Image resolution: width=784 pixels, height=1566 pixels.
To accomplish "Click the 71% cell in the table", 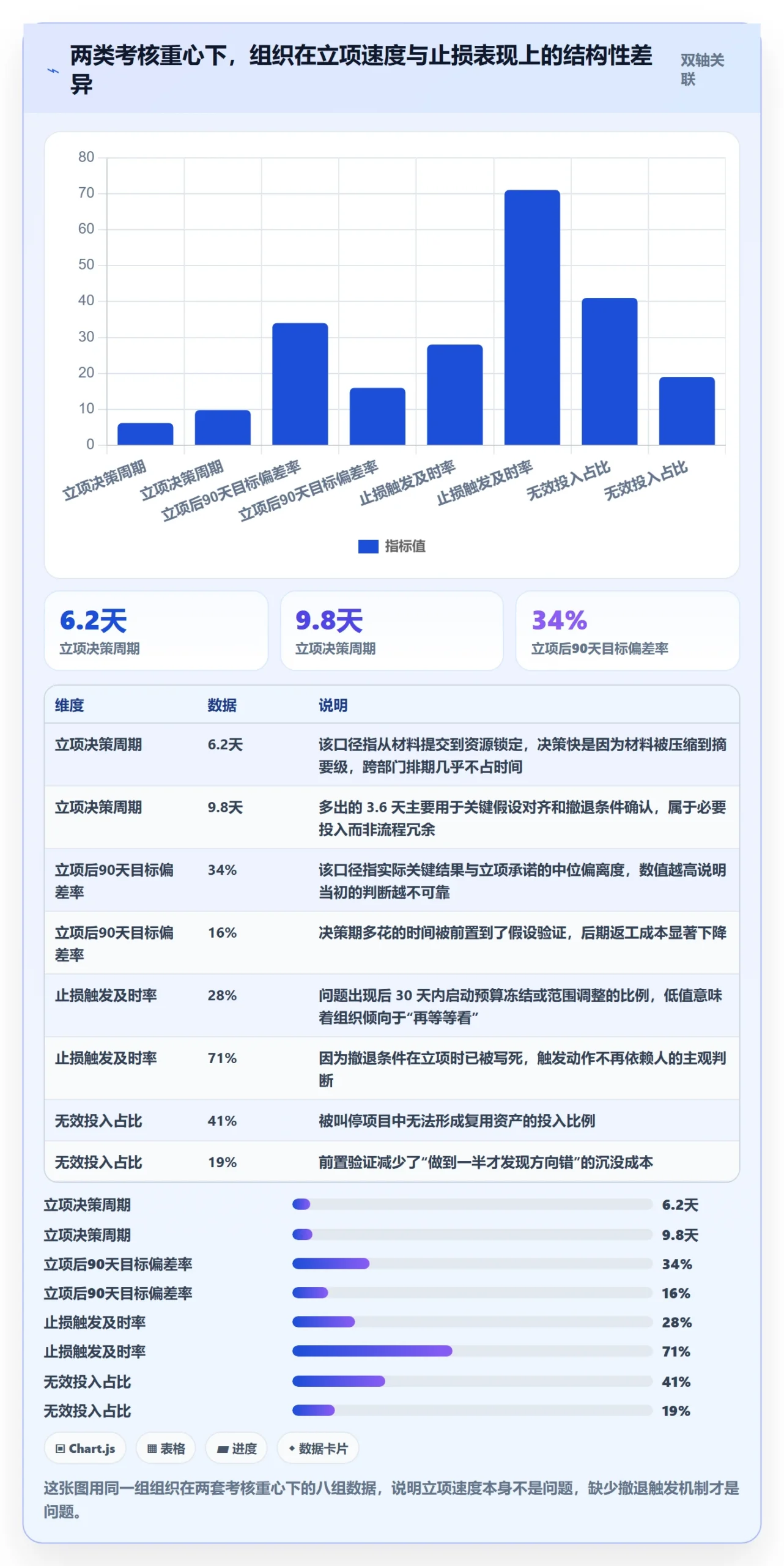I will [x=222, y=1058].
